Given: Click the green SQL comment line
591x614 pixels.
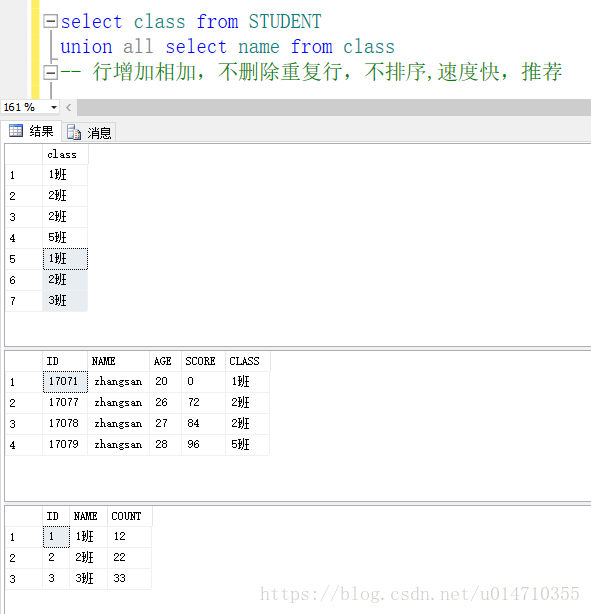Looking at the screenshot, I should (x=311, y=72).
